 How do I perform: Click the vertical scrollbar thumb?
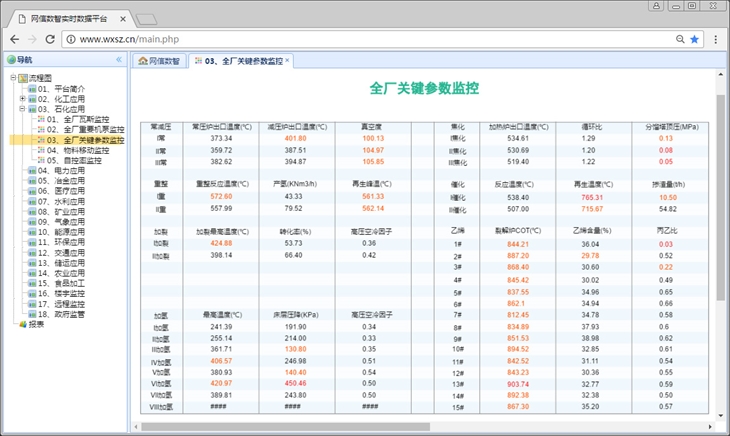point(721,197)
